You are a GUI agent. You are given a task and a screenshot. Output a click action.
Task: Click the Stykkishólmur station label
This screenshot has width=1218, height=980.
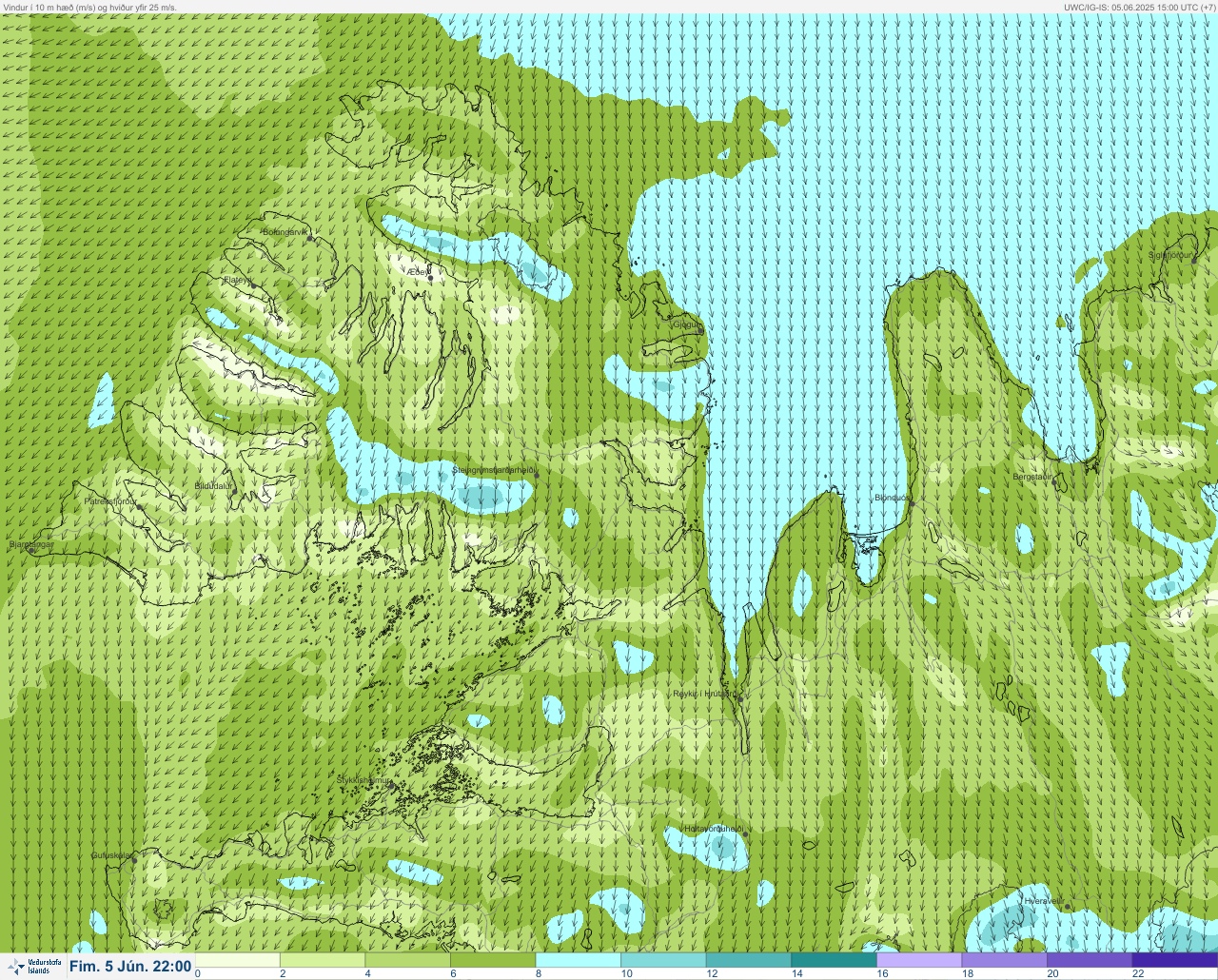(x=364, y=780)
